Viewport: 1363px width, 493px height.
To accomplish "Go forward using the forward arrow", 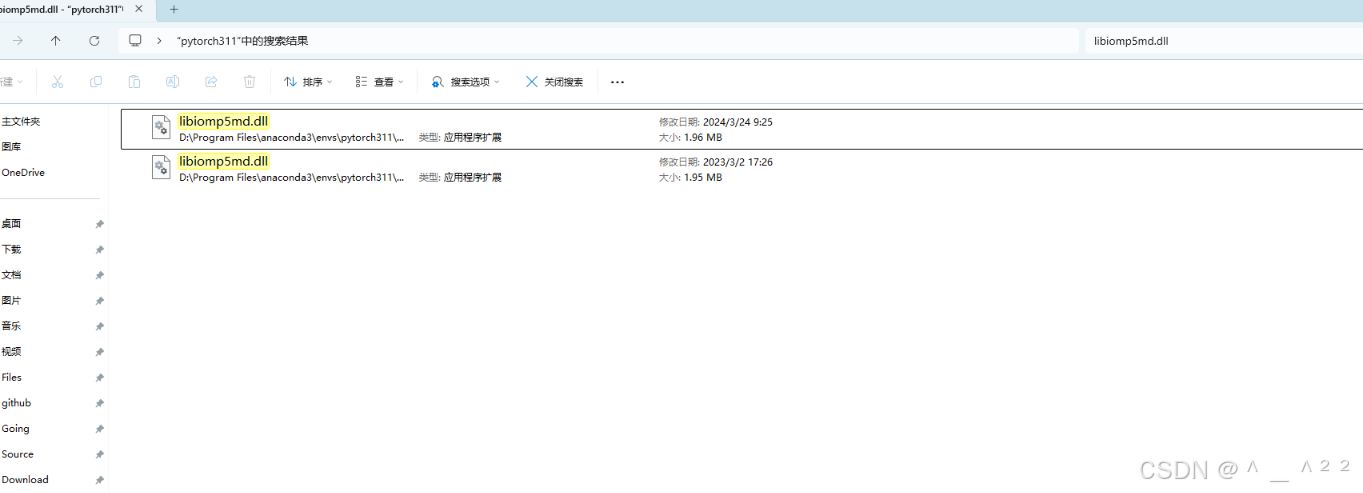I will point(18,41).
